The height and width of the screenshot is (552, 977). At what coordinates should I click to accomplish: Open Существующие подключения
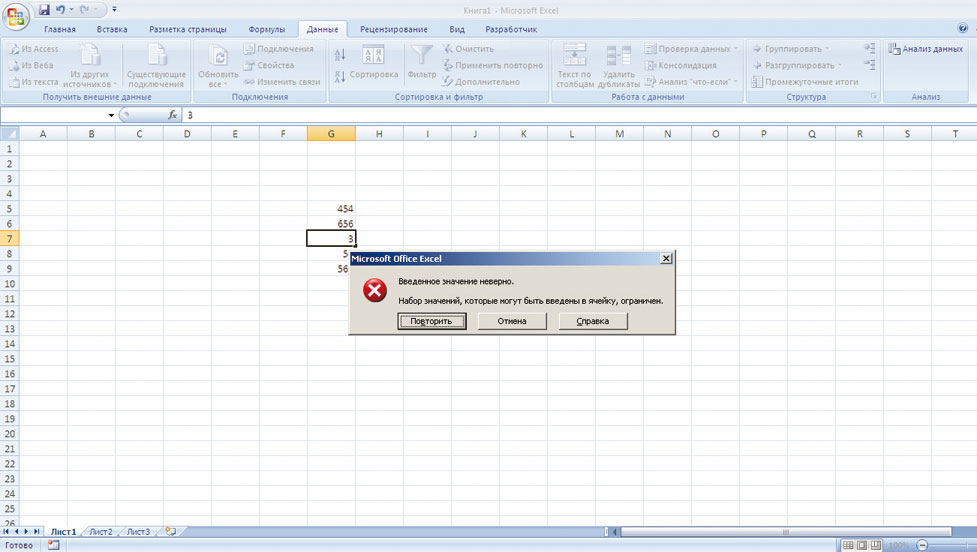tap(156, 65)
